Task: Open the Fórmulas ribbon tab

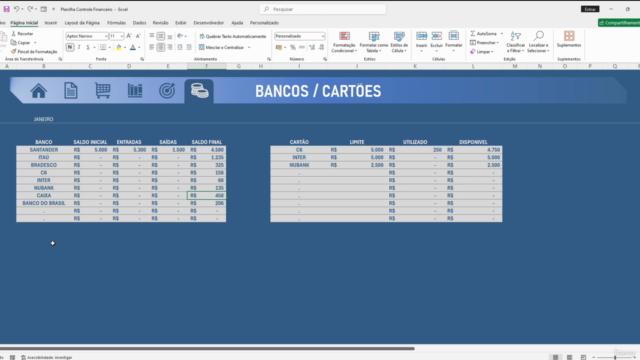Action: pyautogui.click(x=116, y=23)
